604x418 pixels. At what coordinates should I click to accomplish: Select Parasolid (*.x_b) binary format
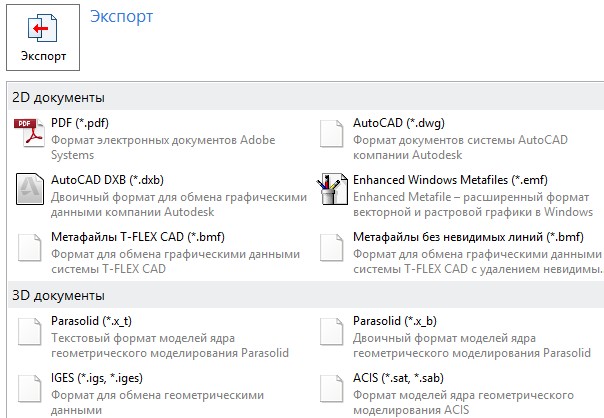[395, 321]
